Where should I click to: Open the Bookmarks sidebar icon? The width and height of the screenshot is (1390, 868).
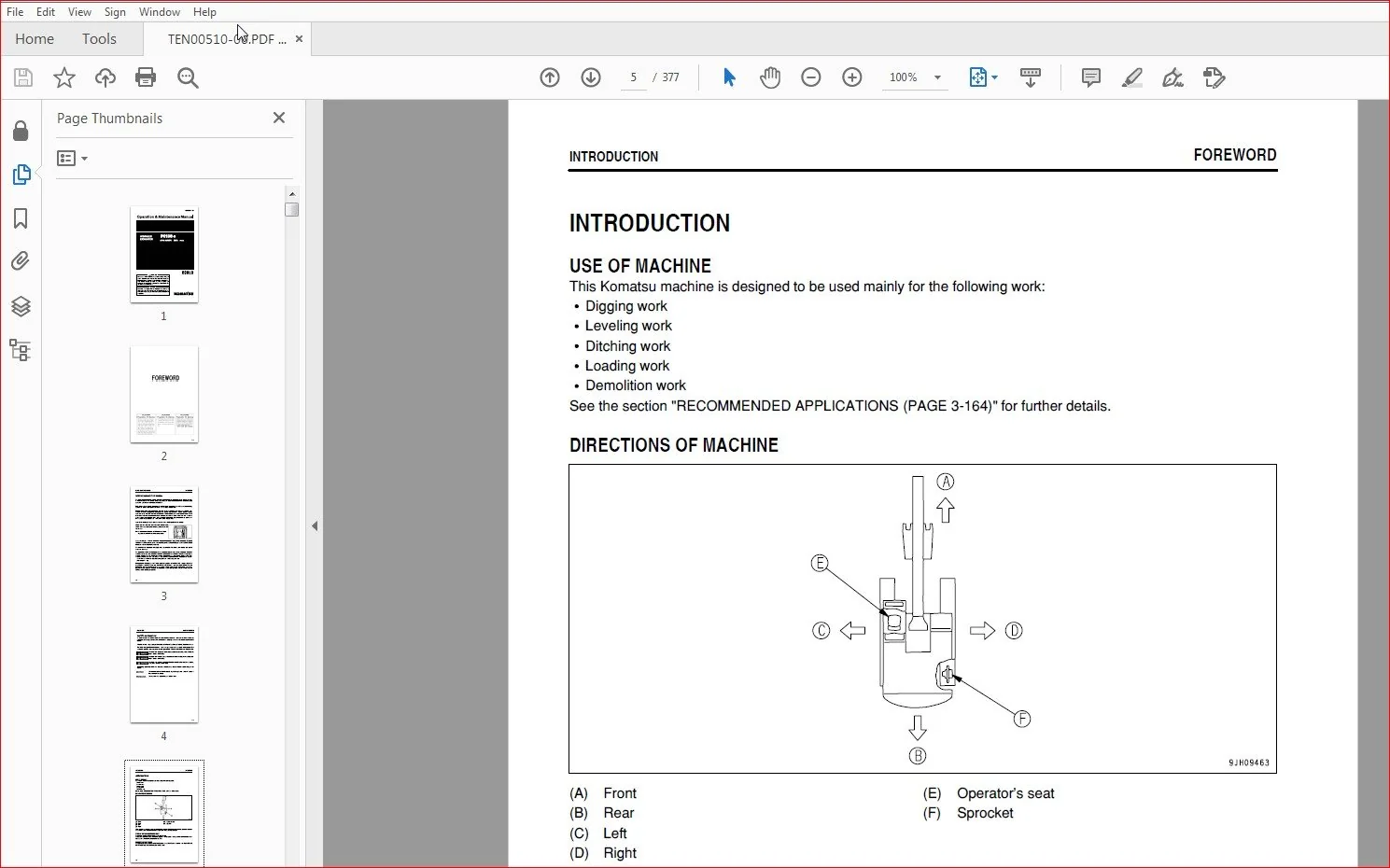(21, 218)
